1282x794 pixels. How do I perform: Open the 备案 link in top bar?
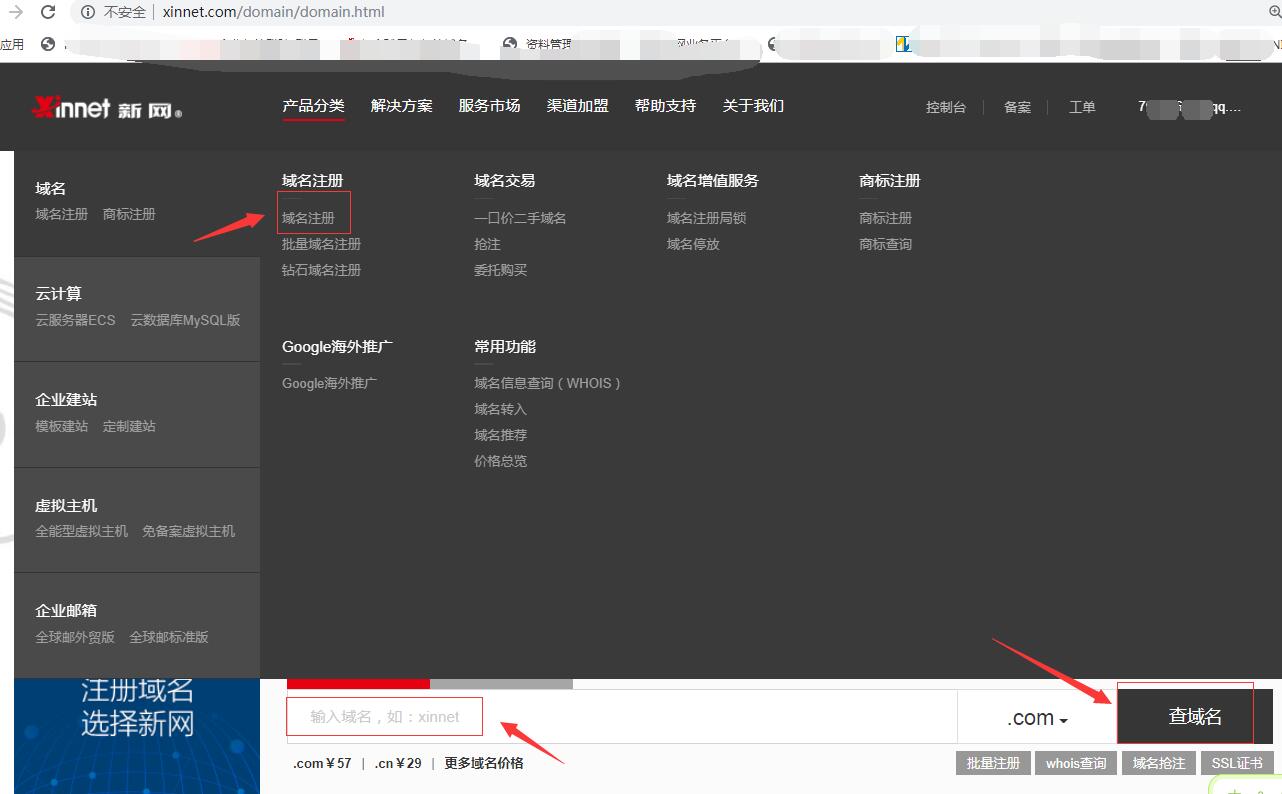1017,107
